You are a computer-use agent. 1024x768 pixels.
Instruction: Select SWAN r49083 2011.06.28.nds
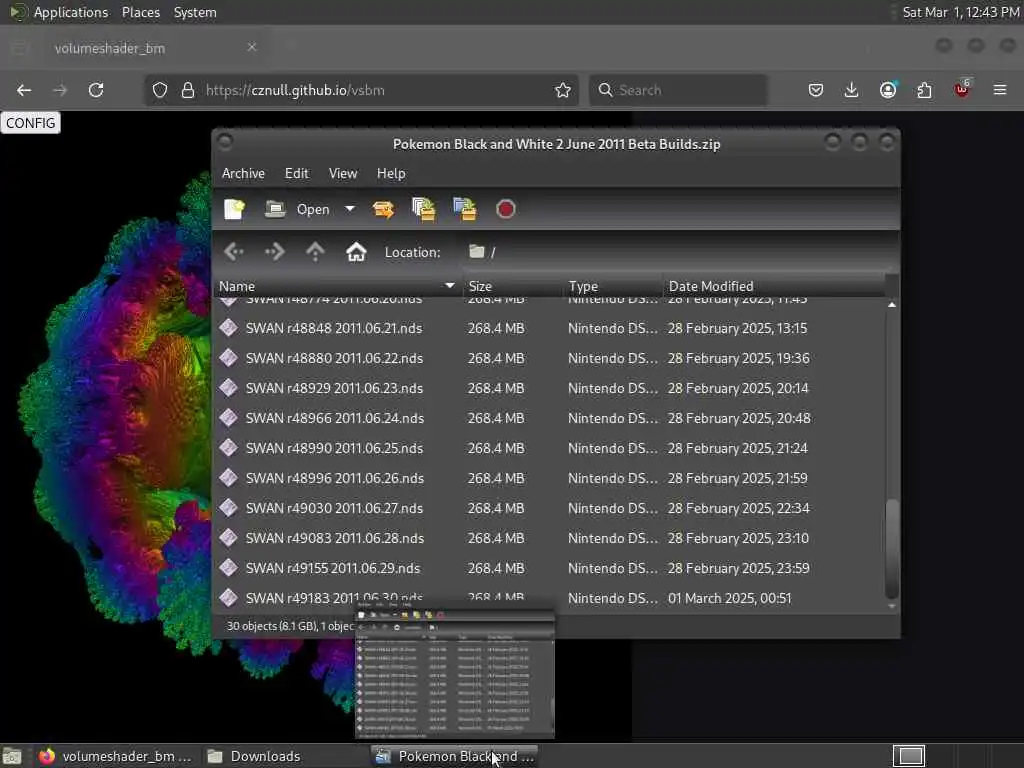[549, 538]
